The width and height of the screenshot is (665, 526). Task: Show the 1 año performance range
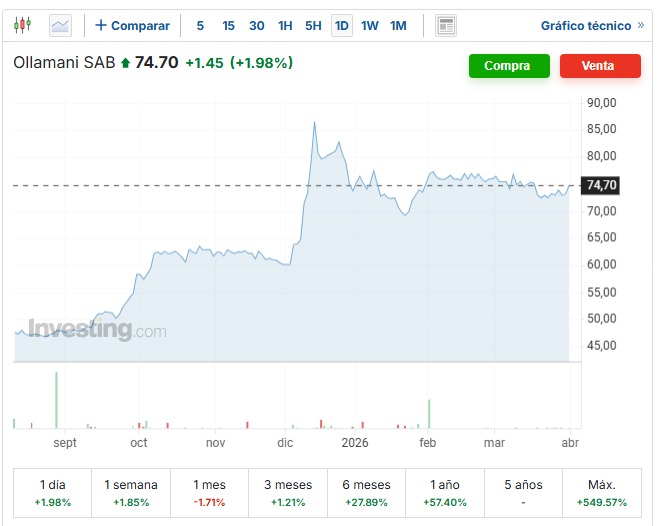[x=445, y=492]
